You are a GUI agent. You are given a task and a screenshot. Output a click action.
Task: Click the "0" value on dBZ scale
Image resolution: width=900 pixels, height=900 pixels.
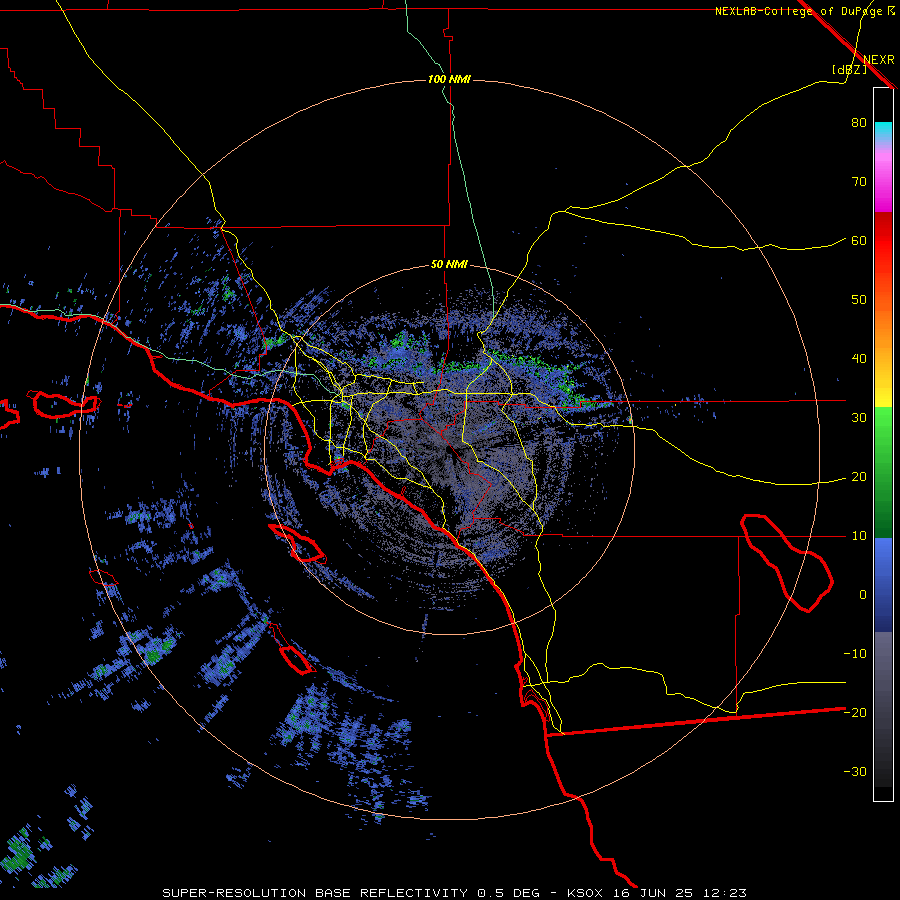[863, 595]
